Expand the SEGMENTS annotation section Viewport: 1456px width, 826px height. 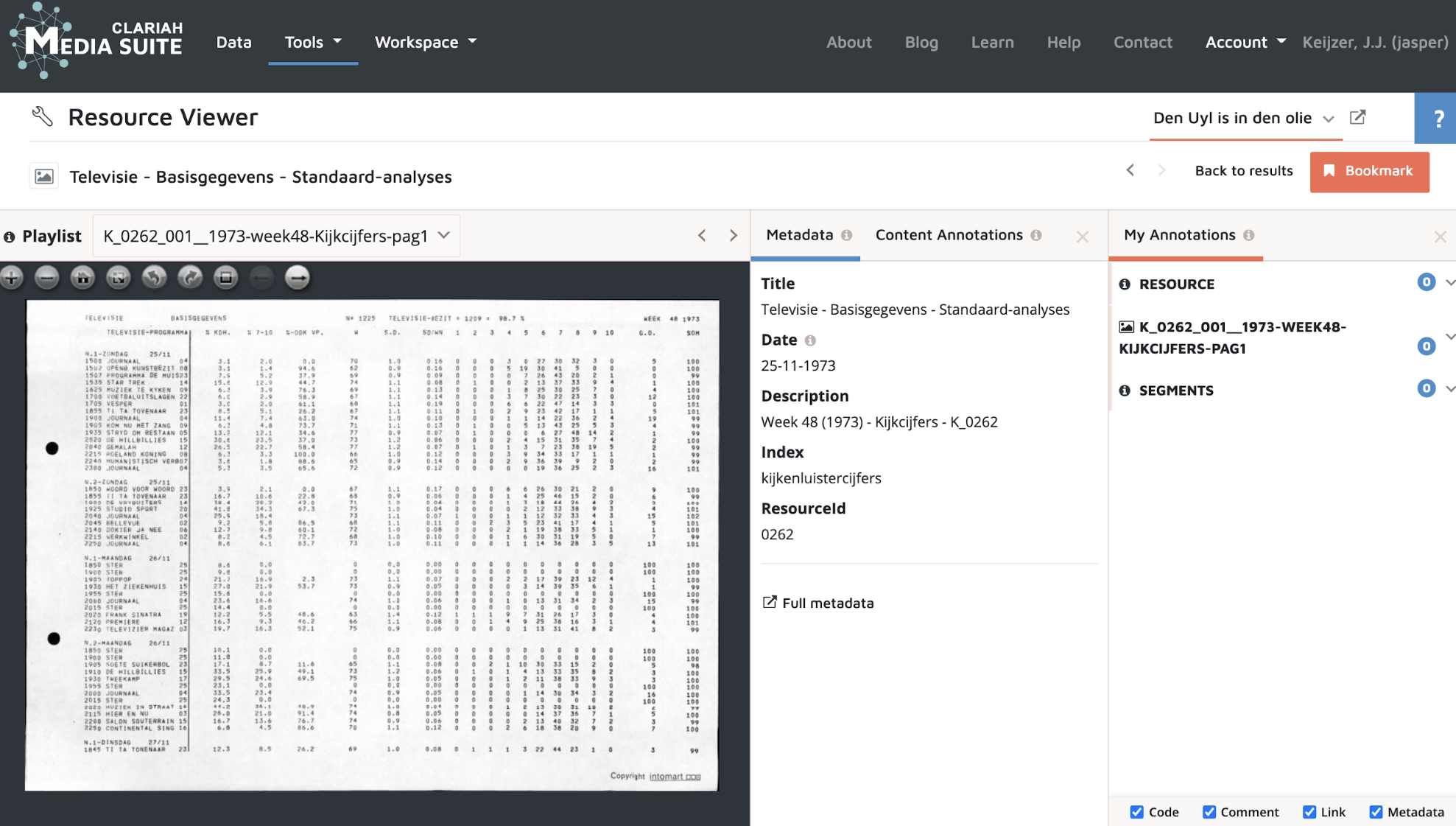tap(1449, 389)
